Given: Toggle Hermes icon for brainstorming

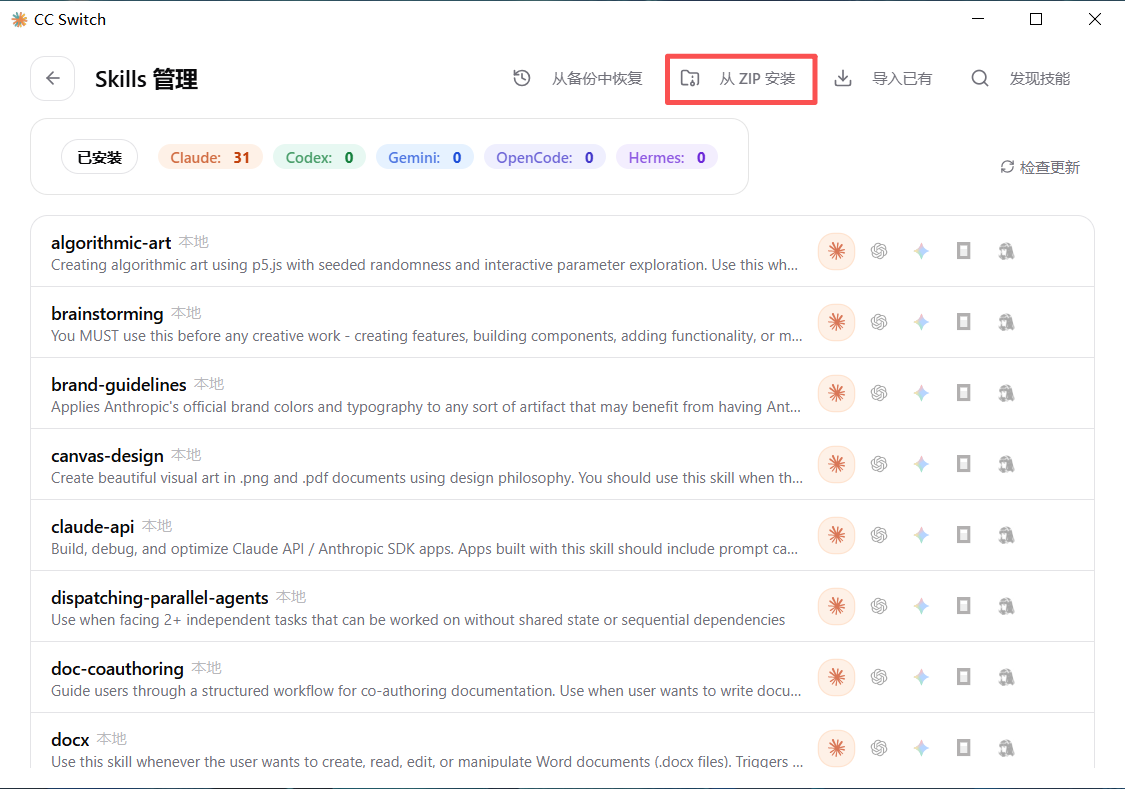Looking at the screenshot, I should pos(1006,322).
